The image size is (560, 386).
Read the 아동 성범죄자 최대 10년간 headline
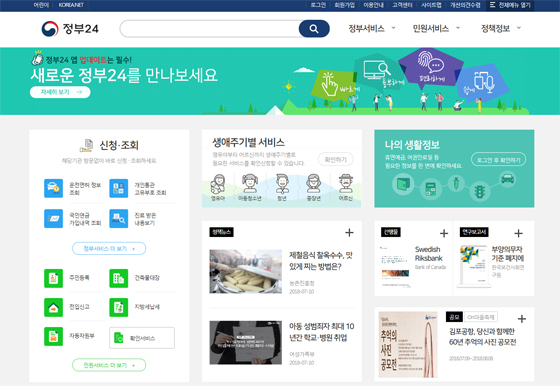(321, 332)
